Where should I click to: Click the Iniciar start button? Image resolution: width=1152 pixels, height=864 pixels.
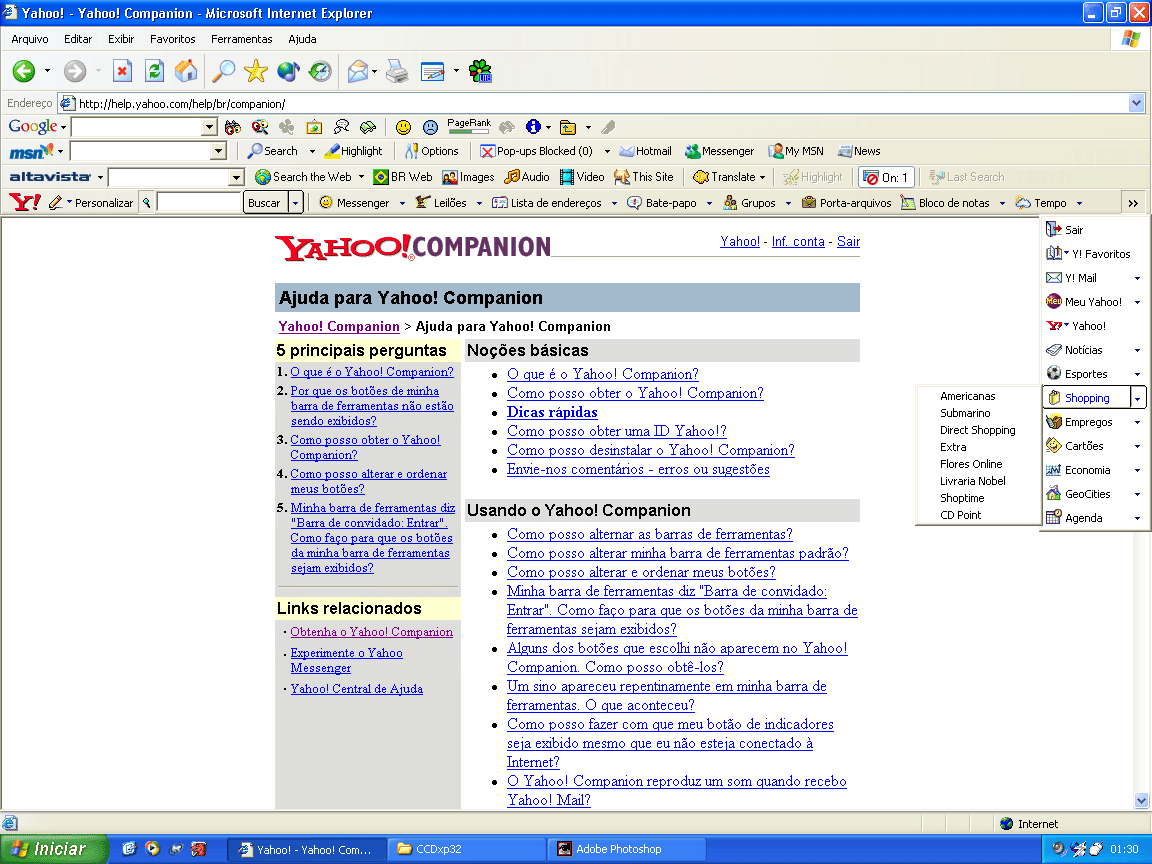(x=53, y=849)
